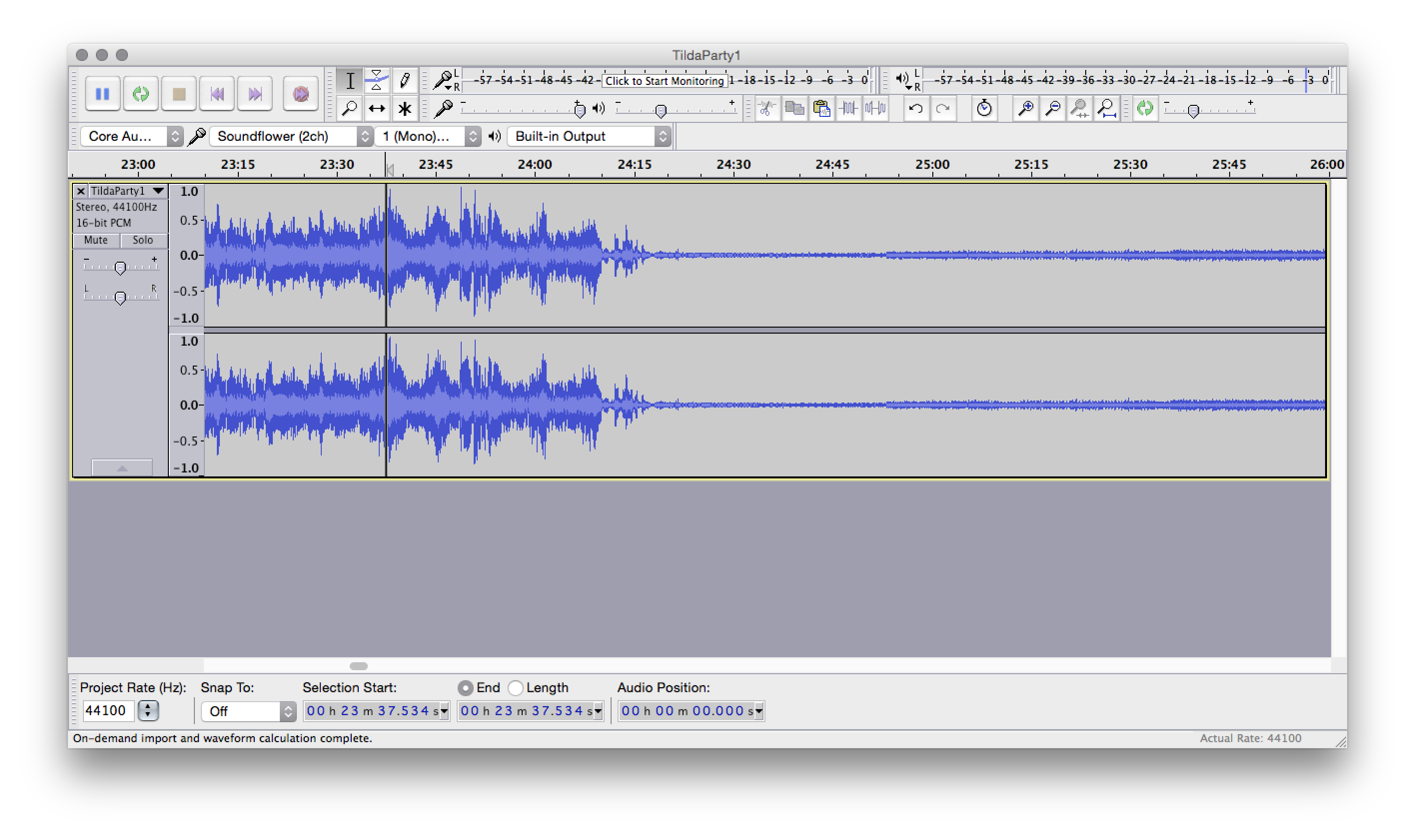Image resolution: width=1415 pixels, height=840 pixels.
Task: Click the 'Stereo, 44100Hz' track info text
Action: click(116, 207)
